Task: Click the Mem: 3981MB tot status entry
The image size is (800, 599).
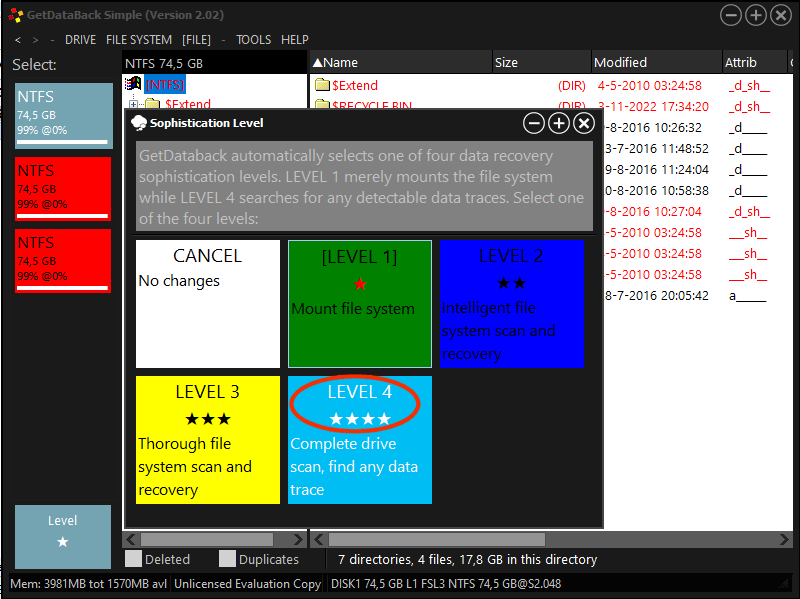Action: (x=89, y=584)
